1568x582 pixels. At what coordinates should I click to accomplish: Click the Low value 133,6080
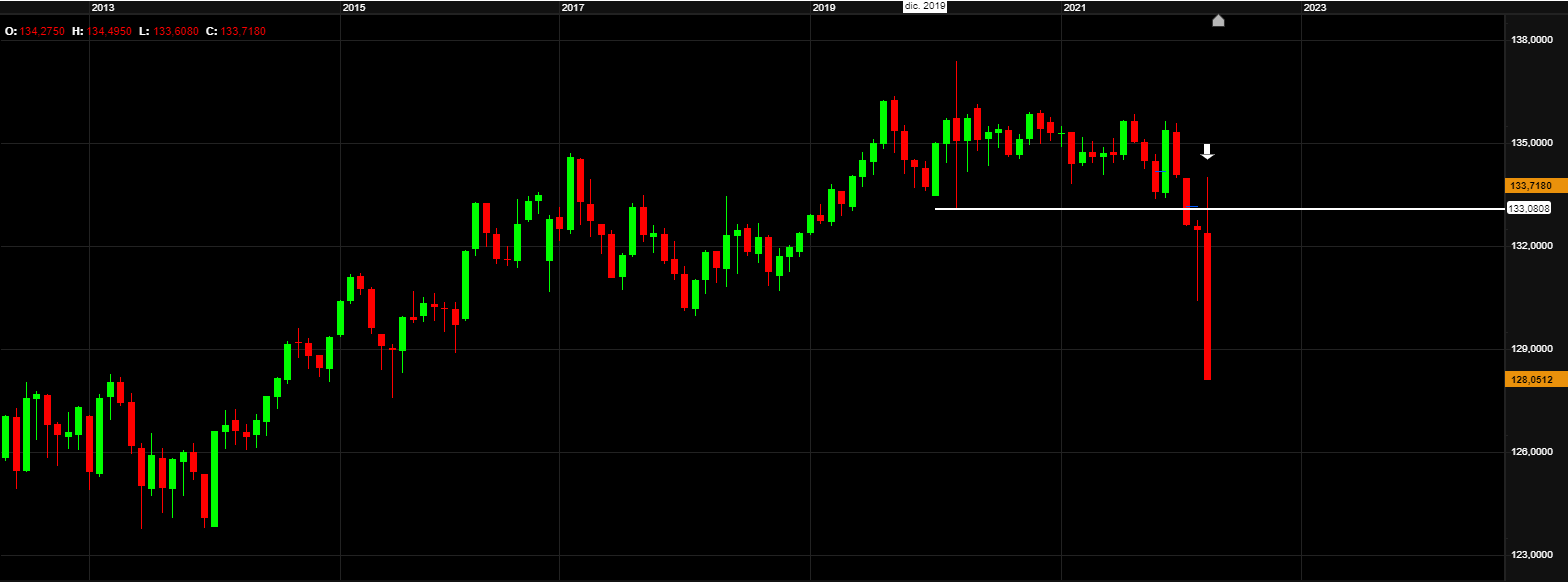point(175,32)
